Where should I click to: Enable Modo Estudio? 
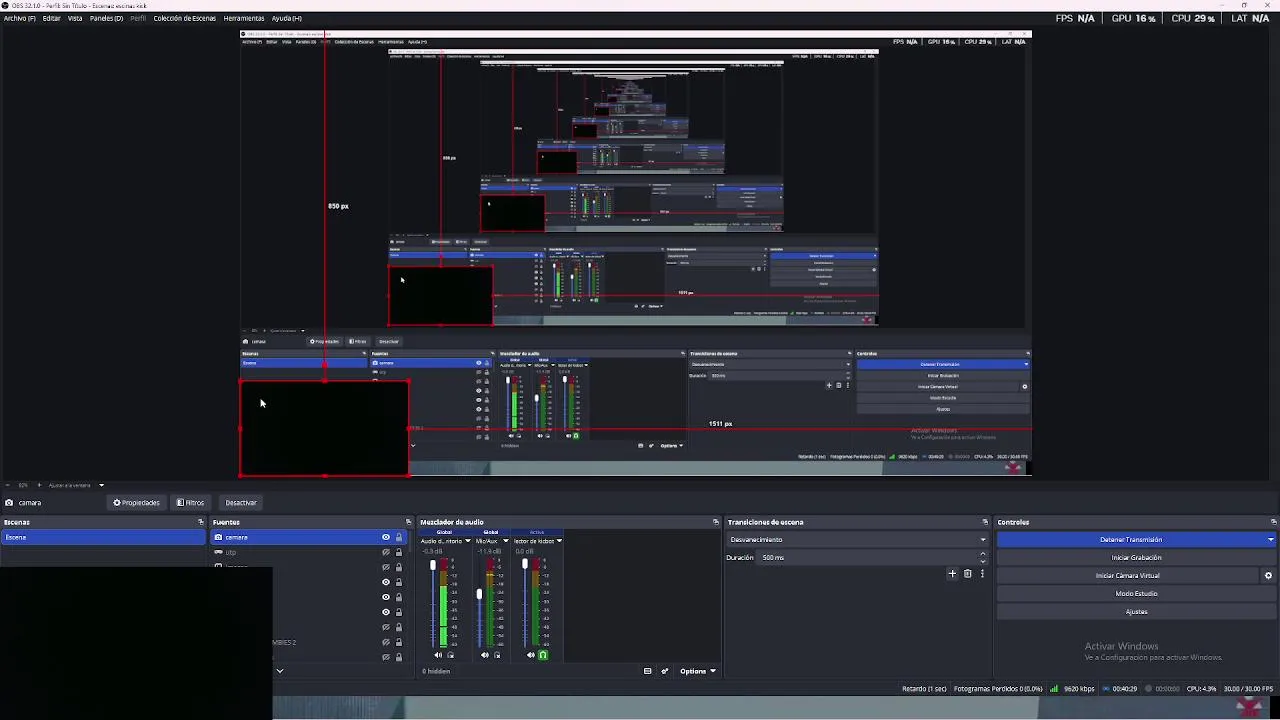(1137, 594)
